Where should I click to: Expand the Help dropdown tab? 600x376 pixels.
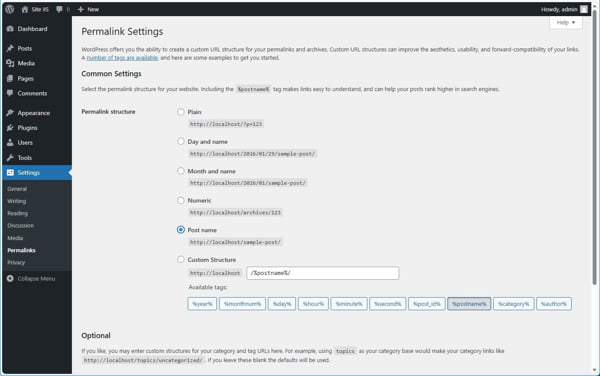(566, 23)
